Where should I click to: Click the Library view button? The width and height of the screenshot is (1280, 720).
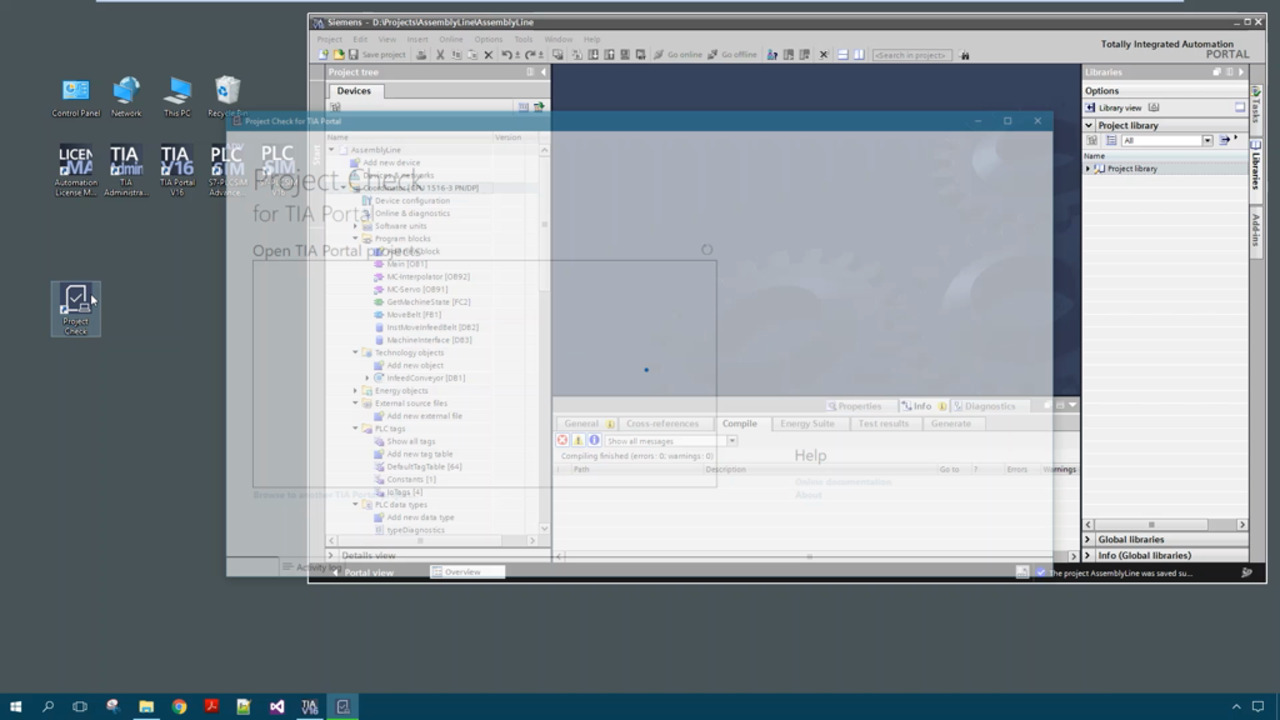click(1119, 108)
